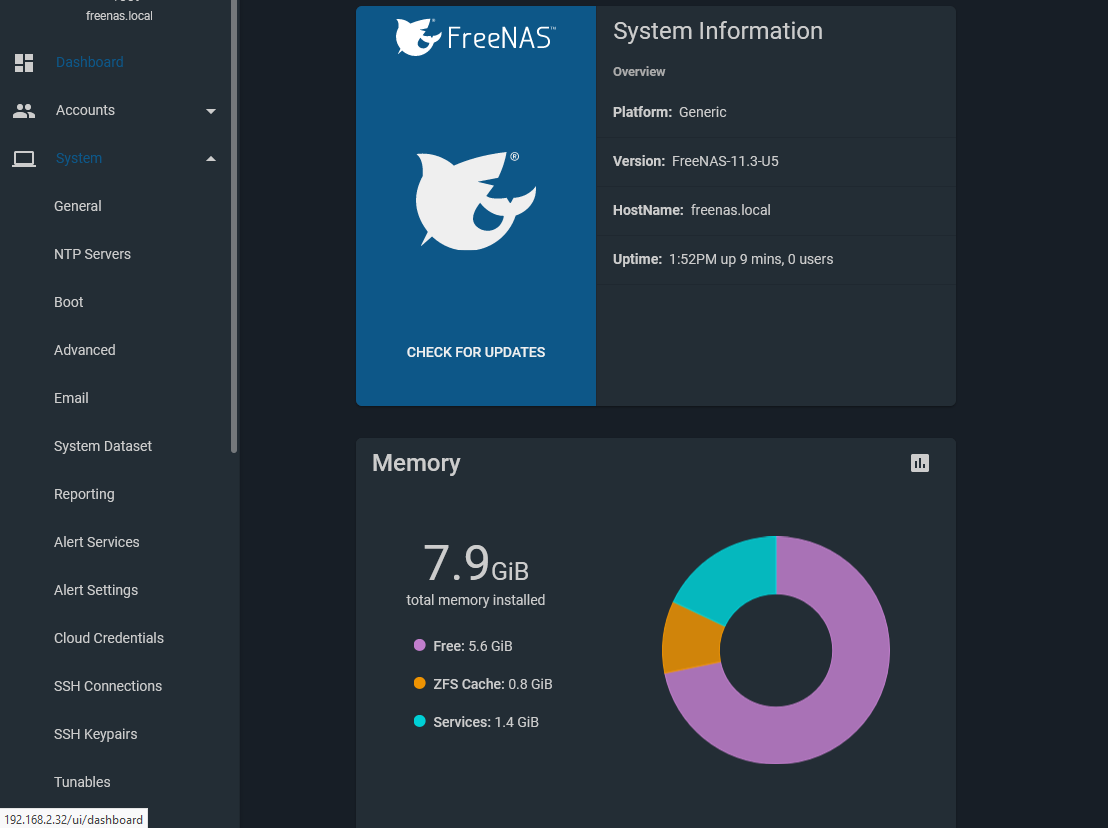This screenshot has width=1108, height=828.
Task: Open General under System
Action: [78, 206]
